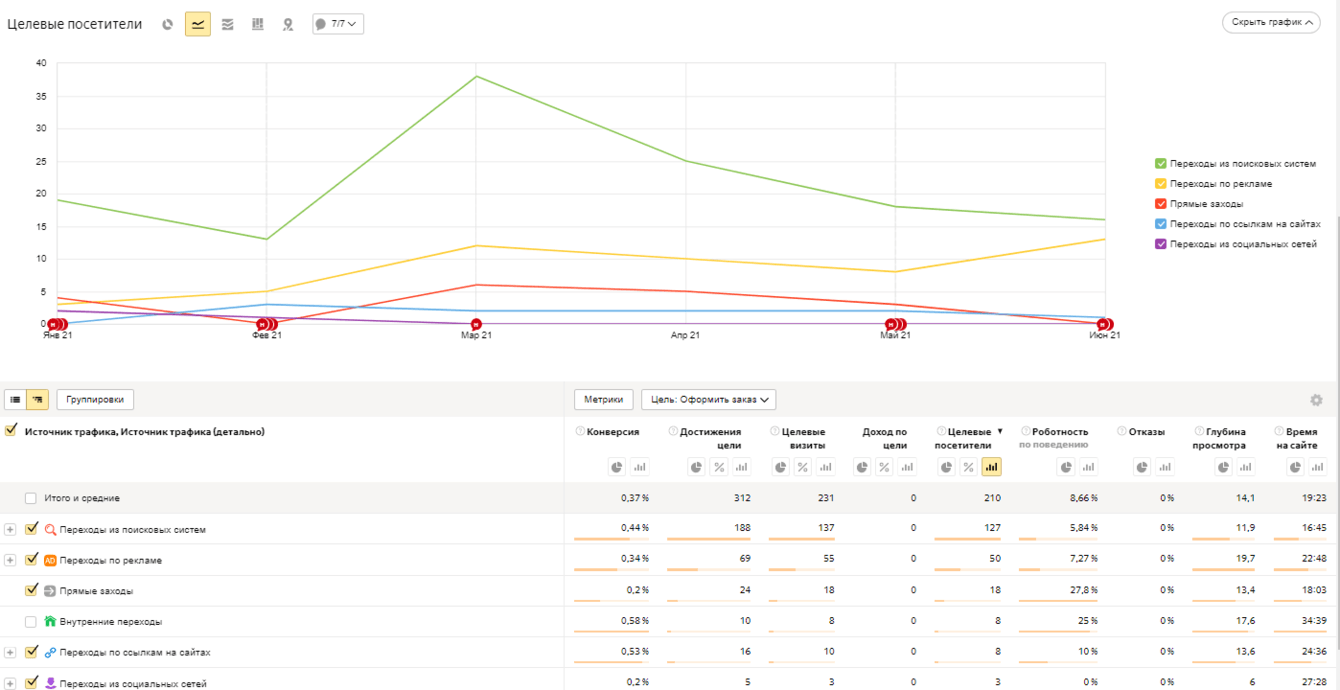Click the Скрыть график button
1340x690 pixels.
[1271, 22]
